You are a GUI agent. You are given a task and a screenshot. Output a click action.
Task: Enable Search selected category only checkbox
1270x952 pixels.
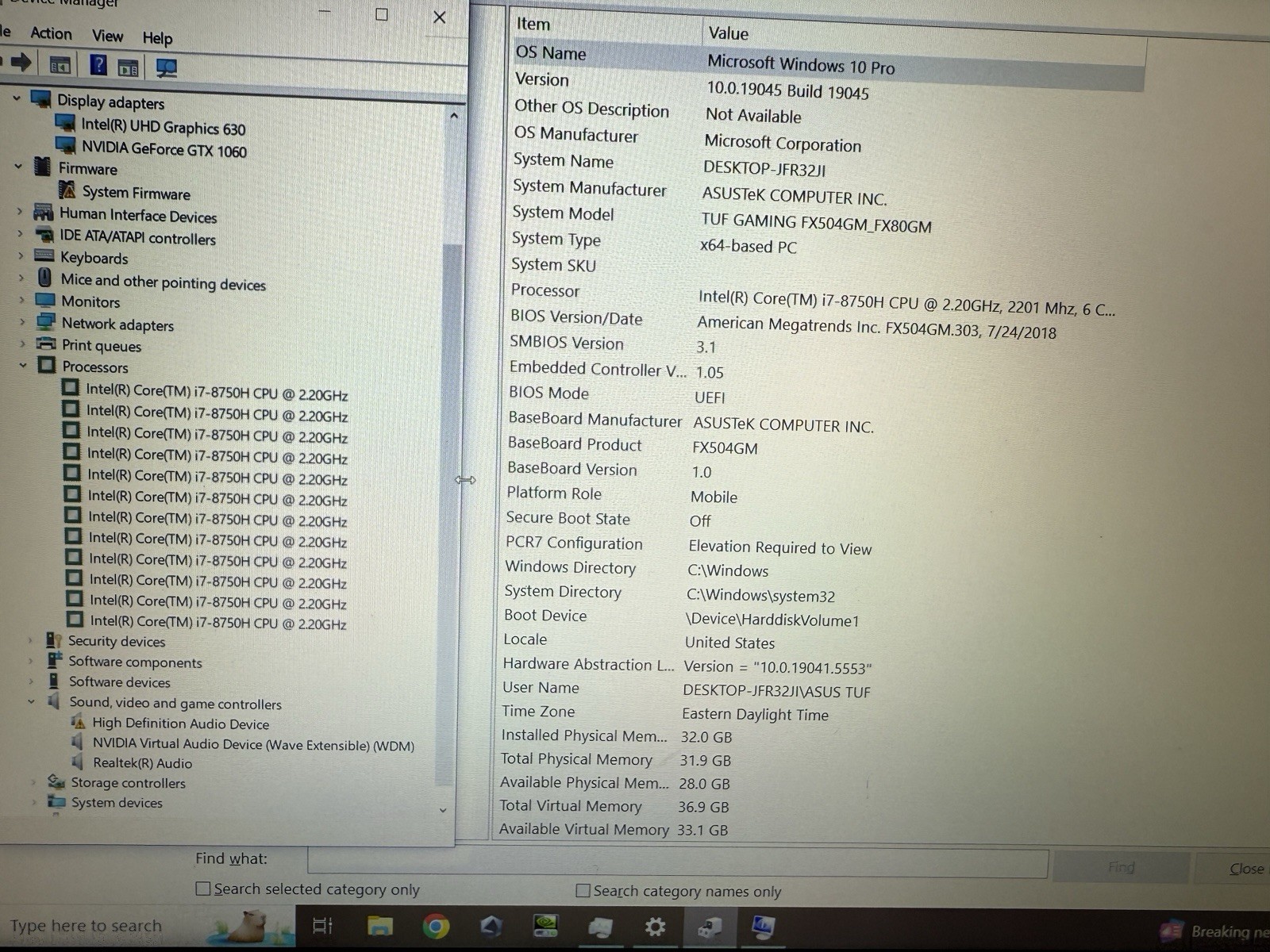[x=203, y=889]
